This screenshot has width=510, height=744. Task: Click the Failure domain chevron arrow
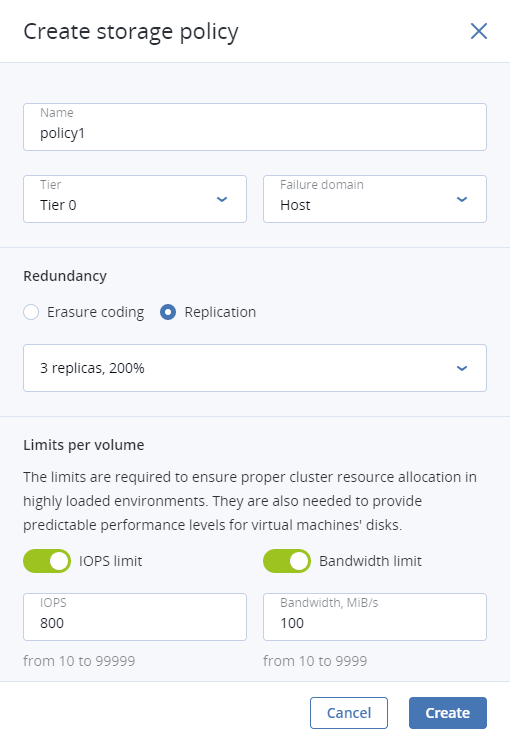pyautogui.click(x=462, y=199)
